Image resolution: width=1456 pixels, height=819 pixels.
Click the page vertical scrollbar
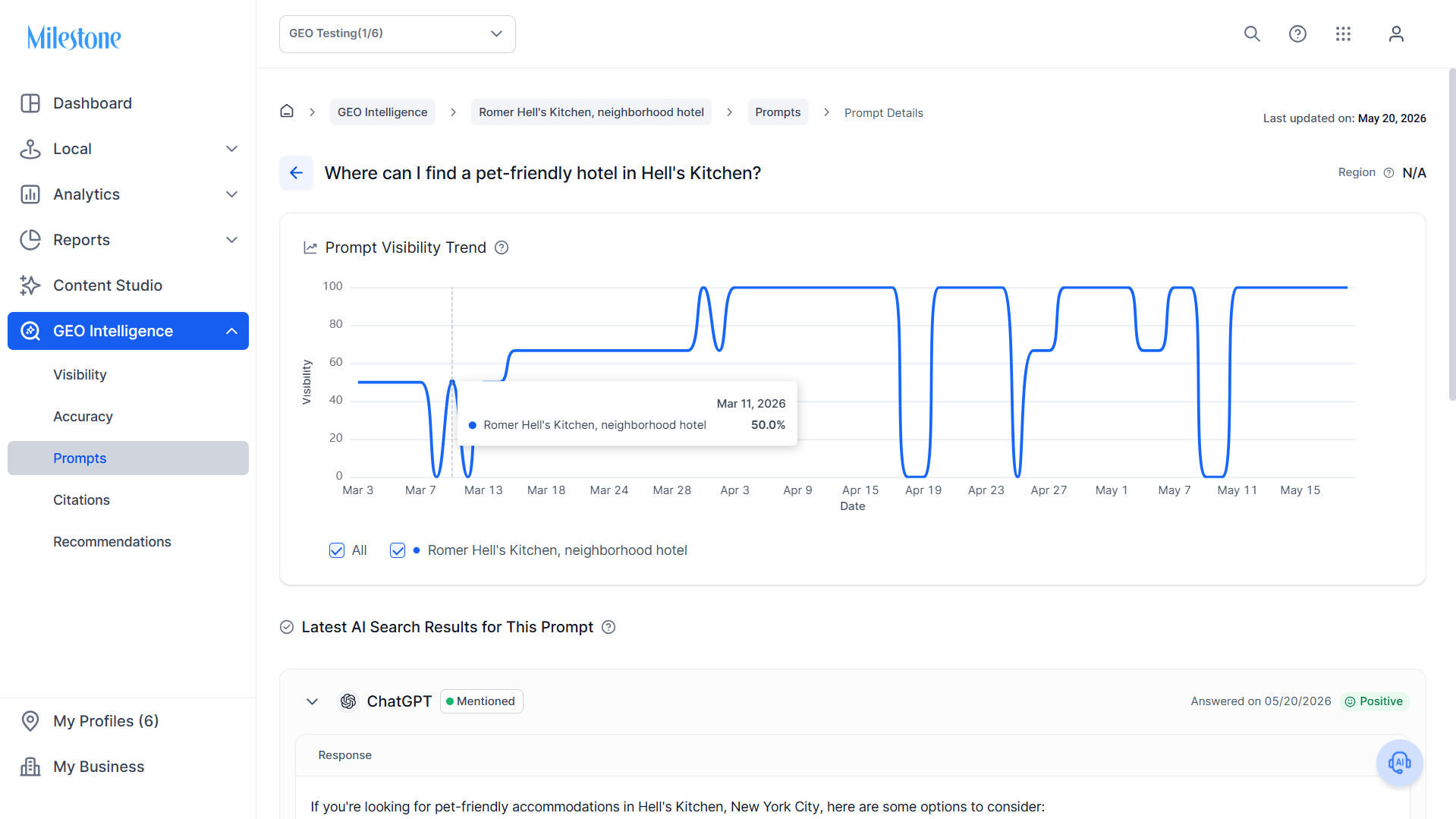[1451, 235]
